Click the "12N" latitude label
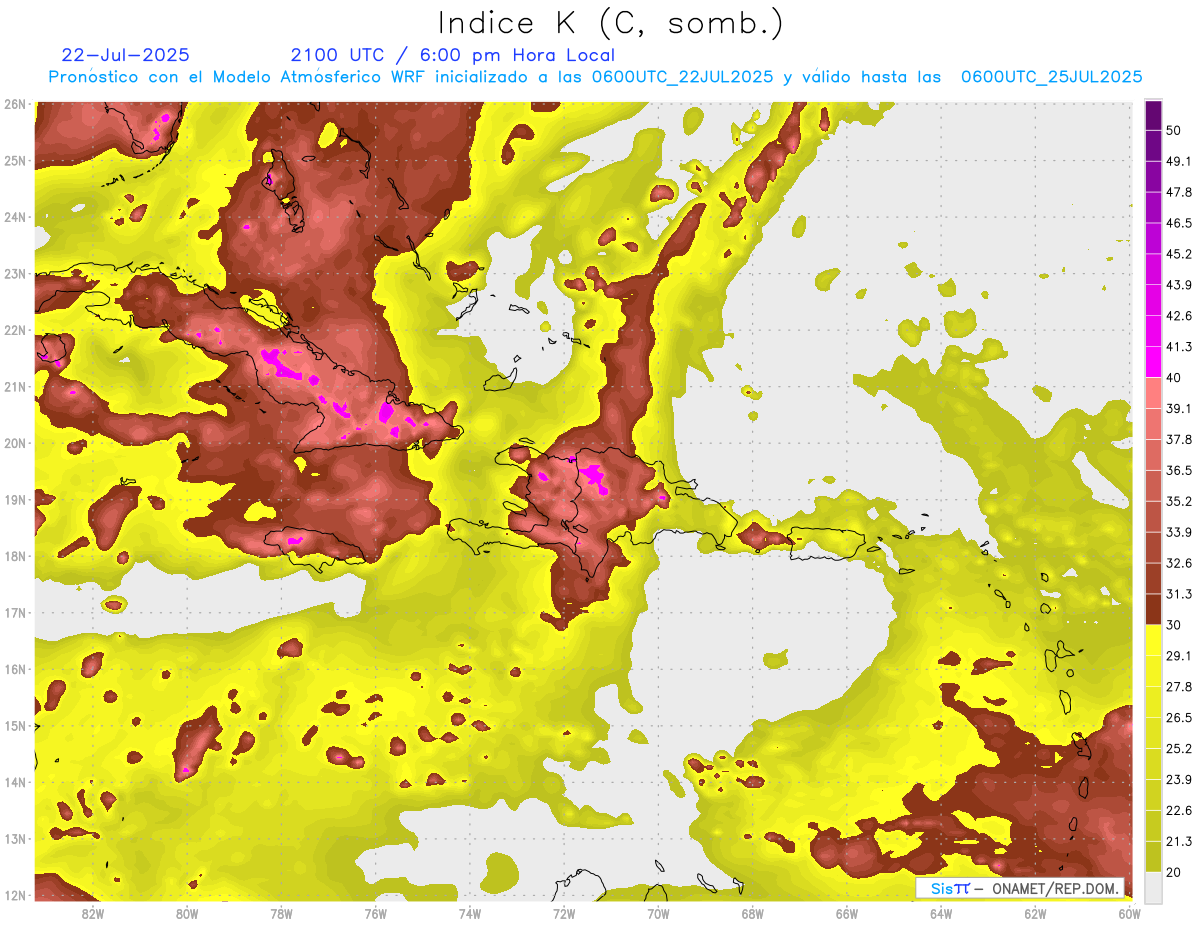 coord(16,896)
